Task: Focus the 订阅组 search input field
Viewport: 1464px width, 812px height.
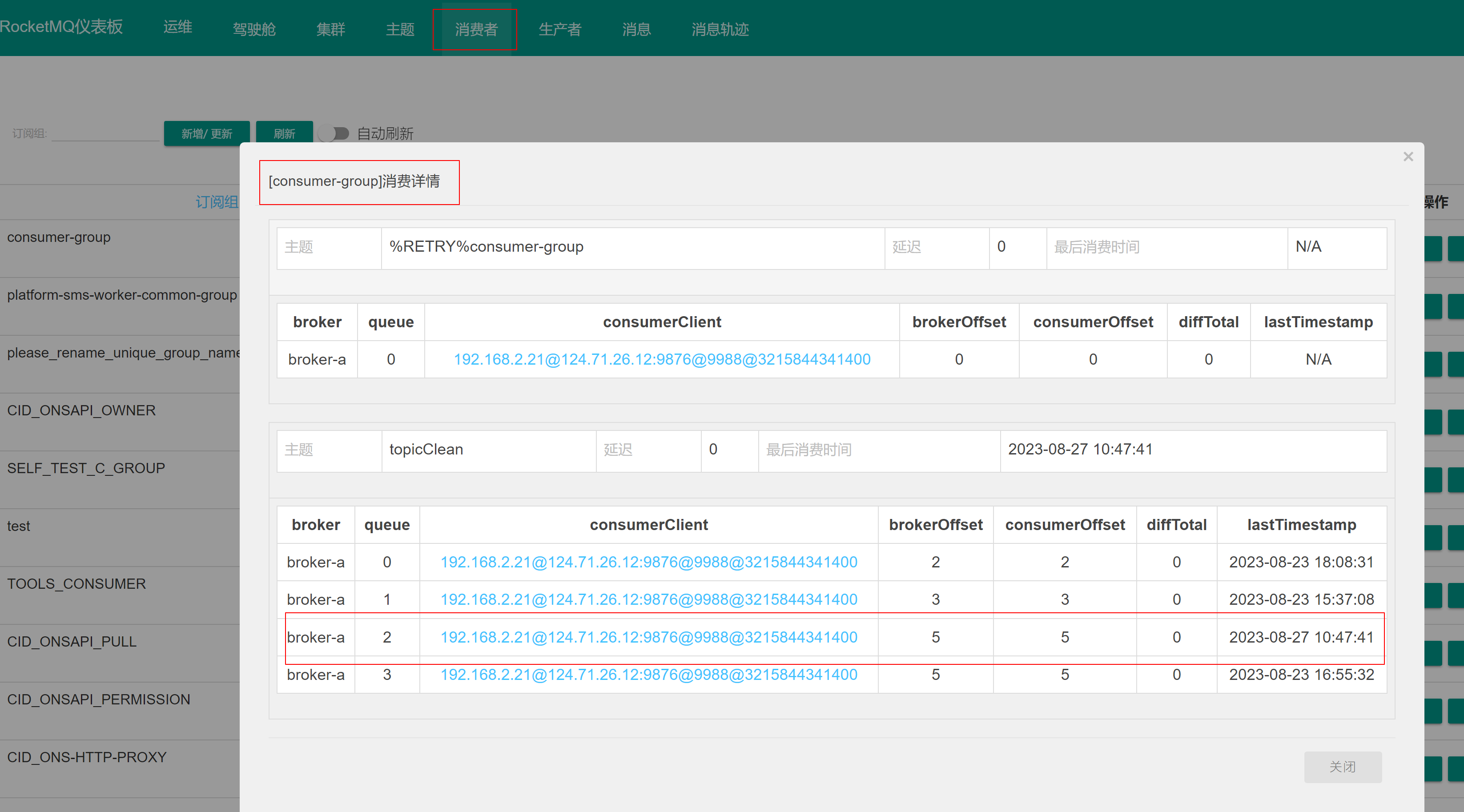Action: (x=106, y=133)
